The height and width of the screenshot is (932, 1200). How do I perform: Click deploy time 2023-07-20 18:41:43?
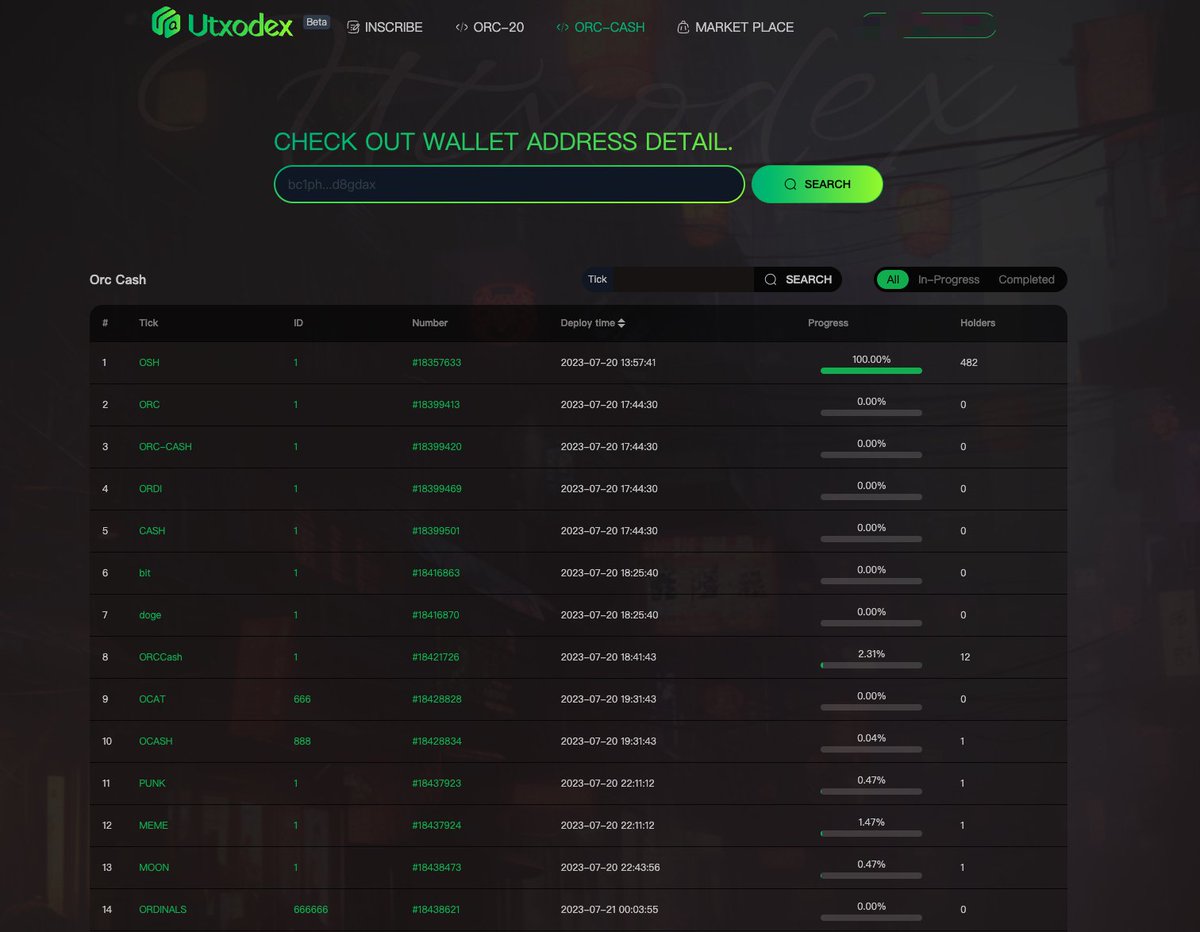tap(608, 657)
